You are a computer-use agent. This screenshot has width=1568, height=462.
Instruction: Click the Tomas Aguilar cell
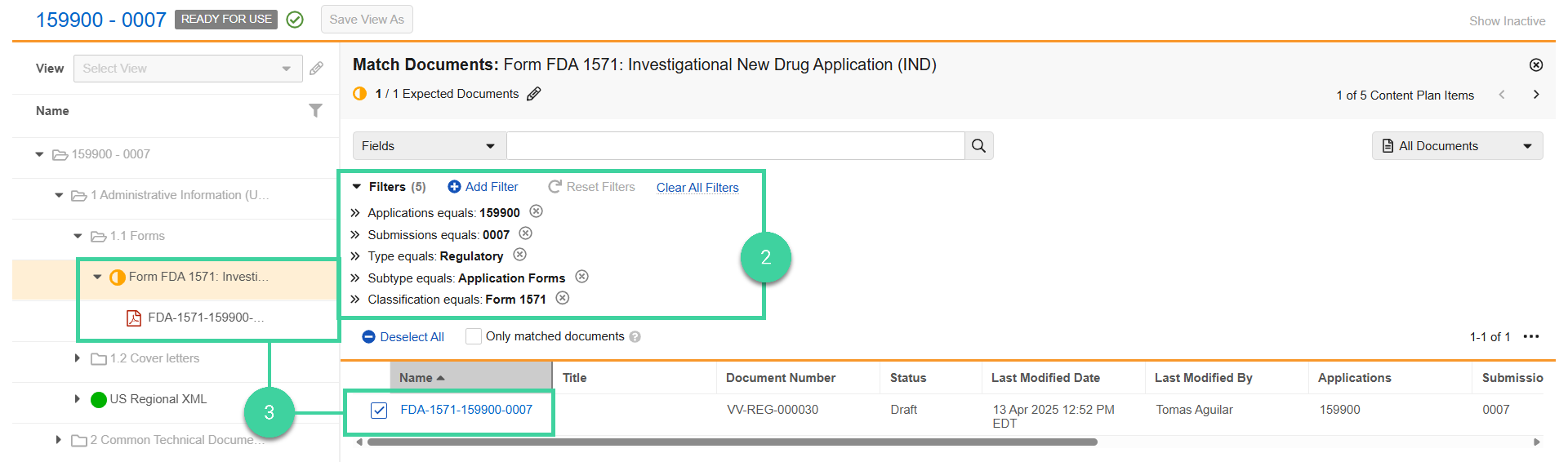1194,410
